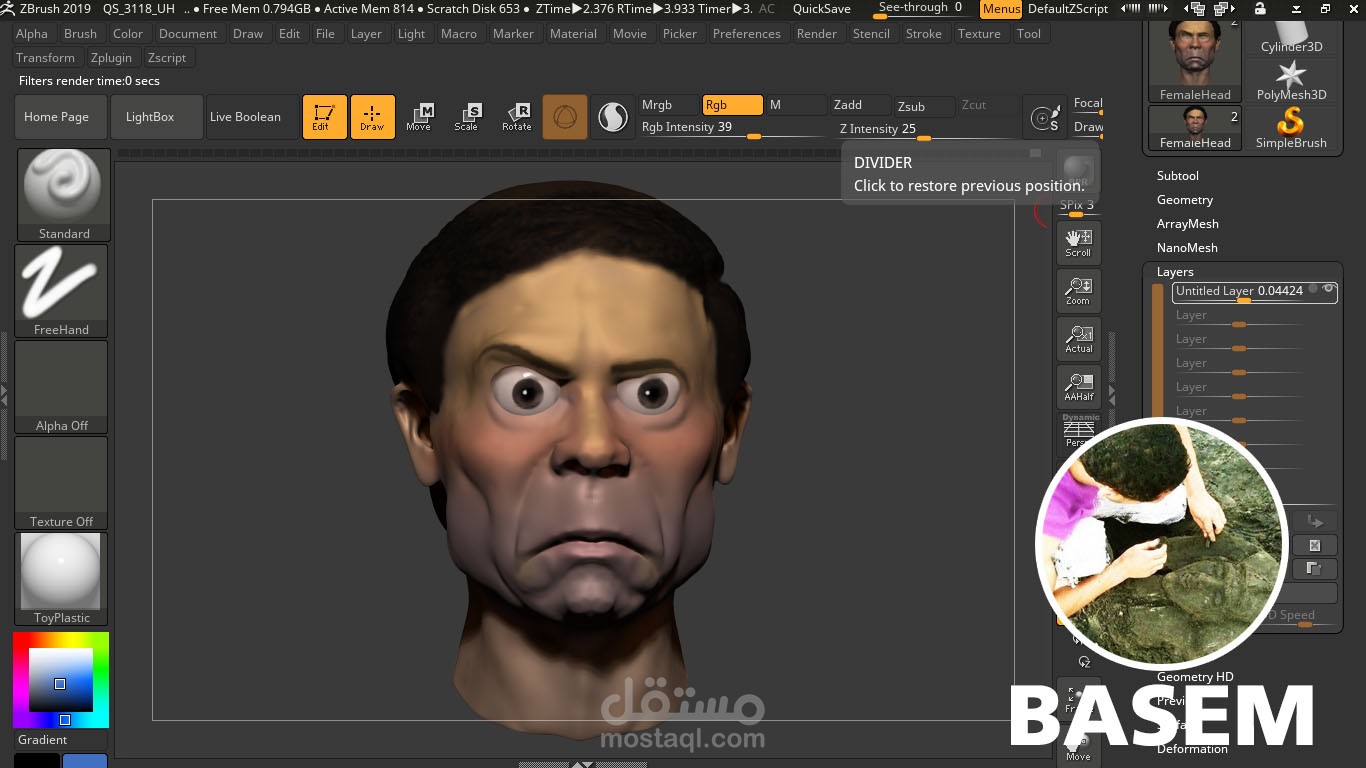The height and width of the screenshot is (768, 1366).
Task: Select the SimpleBrush tool
Action: pos(1291,129)
